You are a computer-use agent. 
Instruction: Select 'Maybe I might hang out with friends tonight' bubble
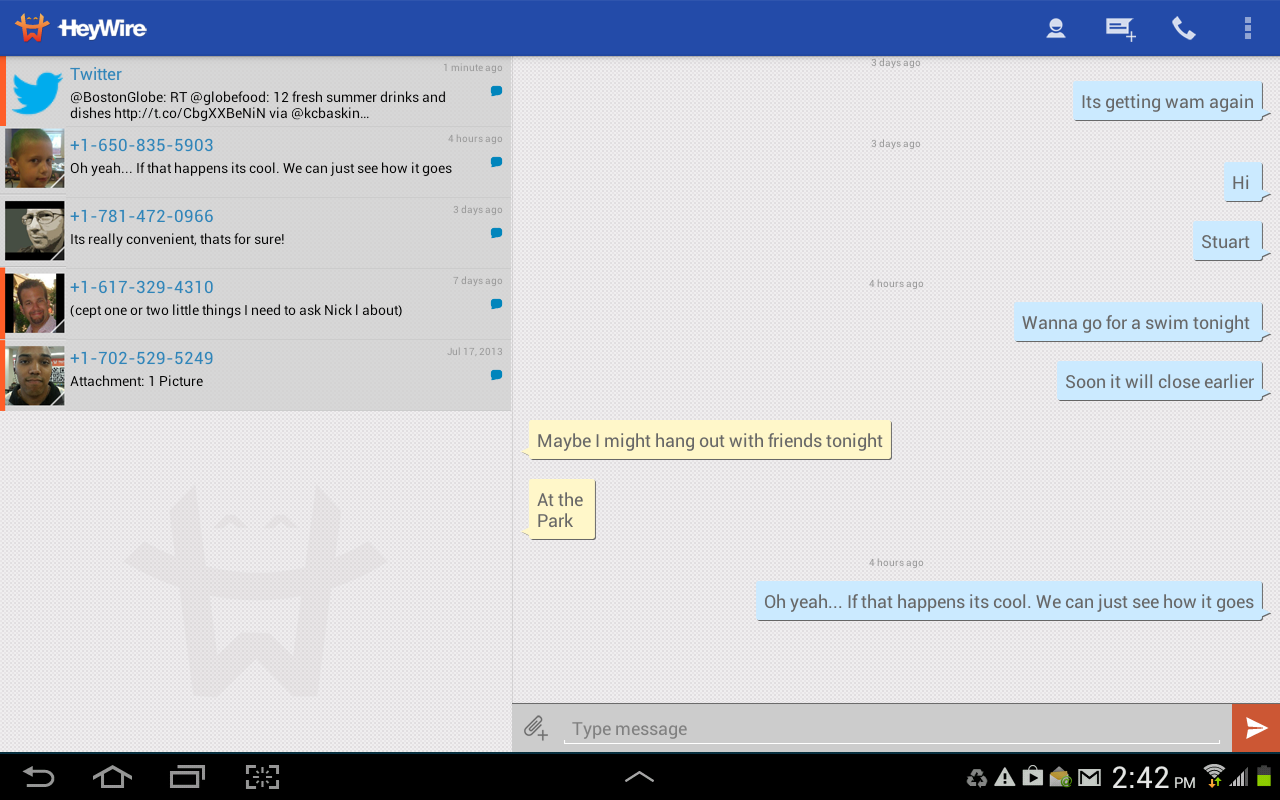[710, 441]
